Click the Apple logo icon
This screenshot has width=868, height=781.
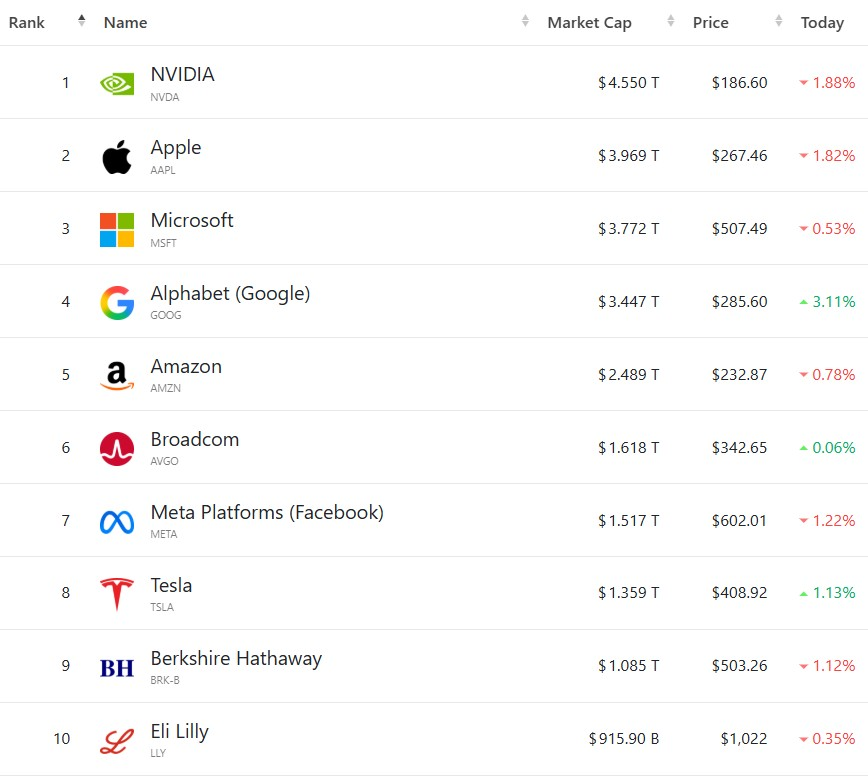[x=117, y=156]
